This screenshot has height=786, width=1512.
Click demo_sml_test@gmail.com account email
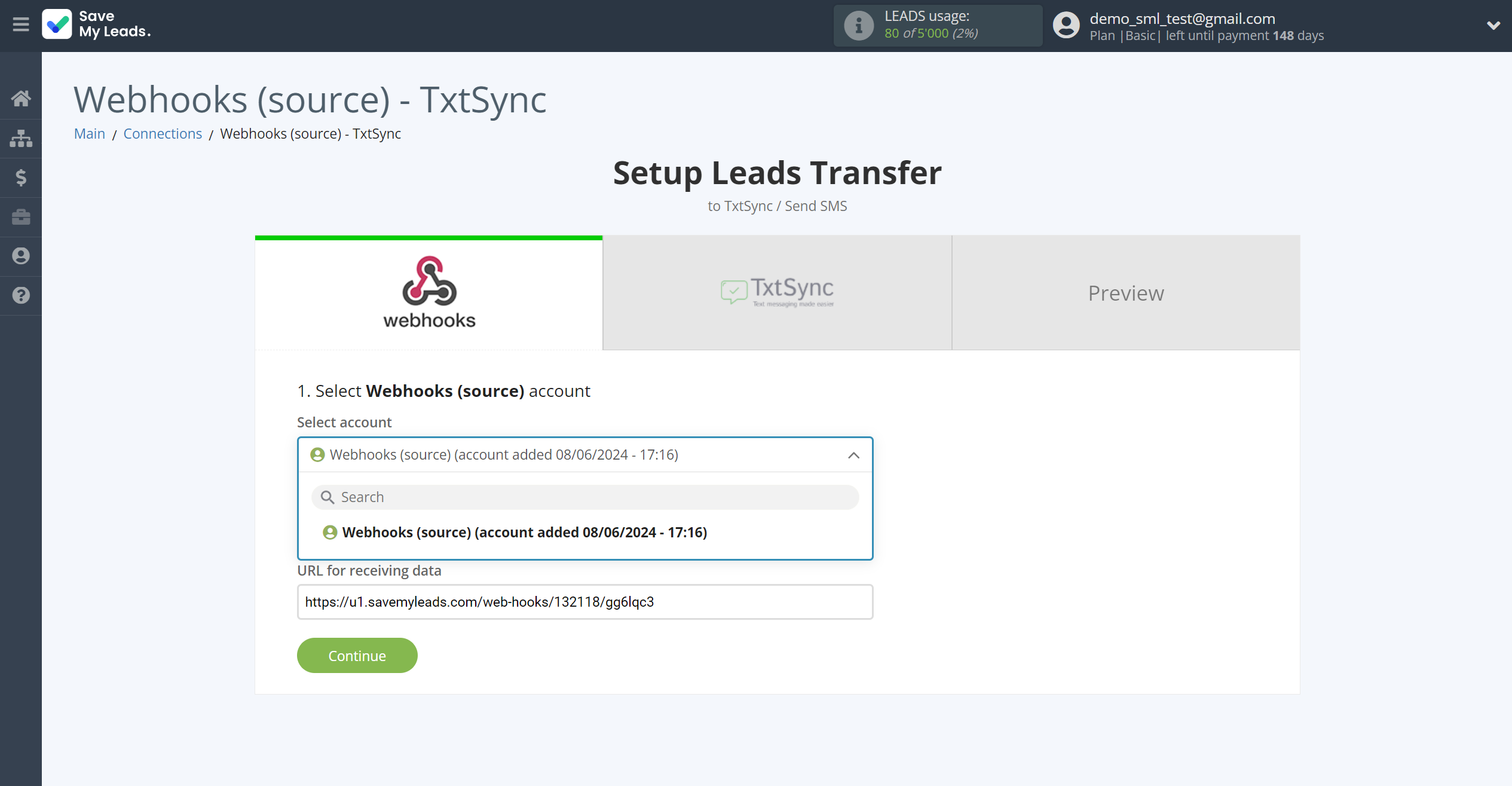[1182, 19]
